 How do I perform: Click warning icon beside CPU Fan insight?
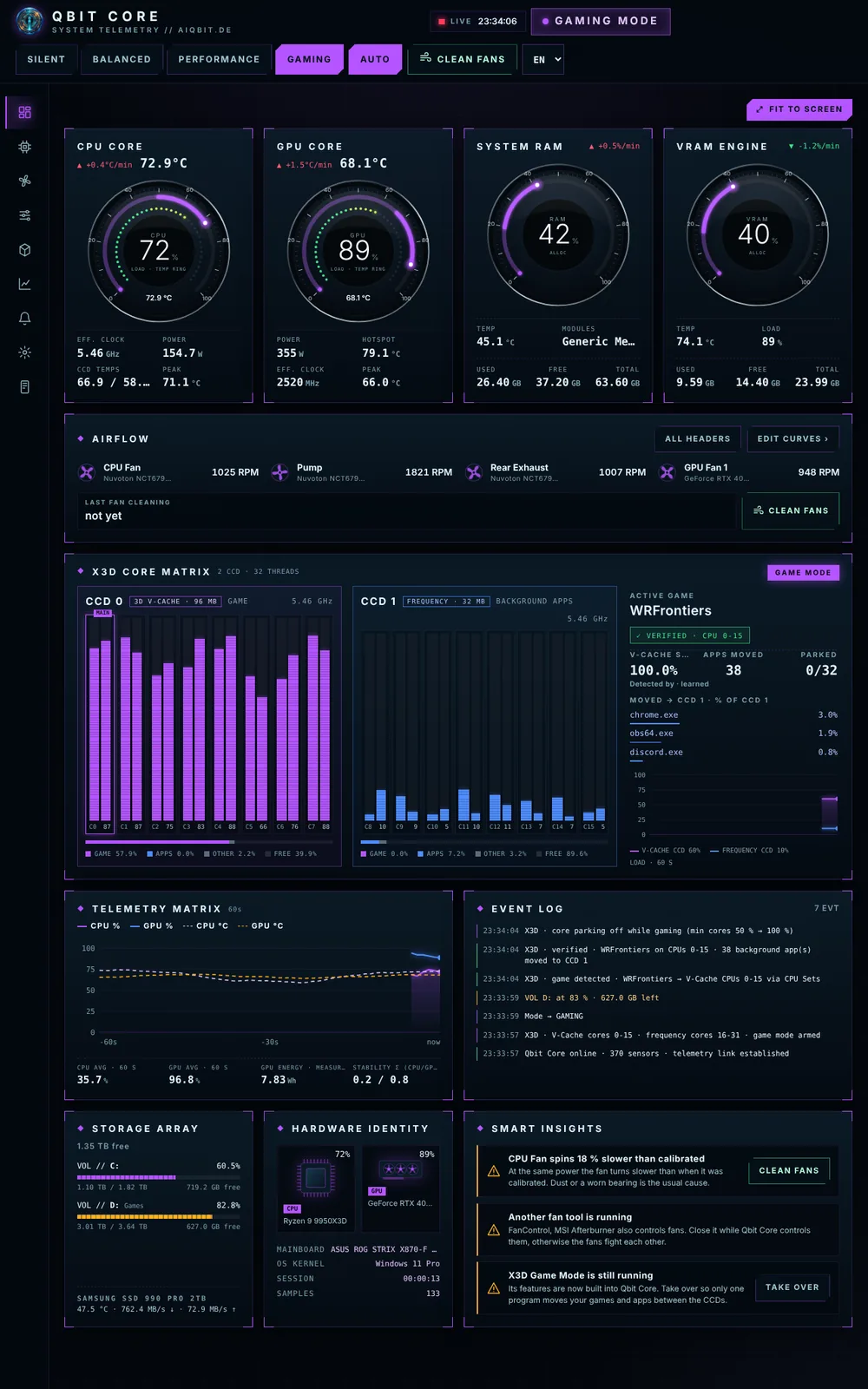[493, 1171]
